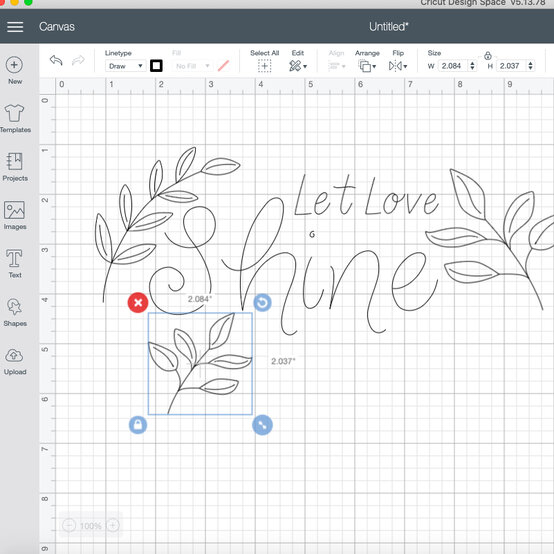Open the Align dropdown
This screenshot has width=554, height=554.
tap(336, 66)
